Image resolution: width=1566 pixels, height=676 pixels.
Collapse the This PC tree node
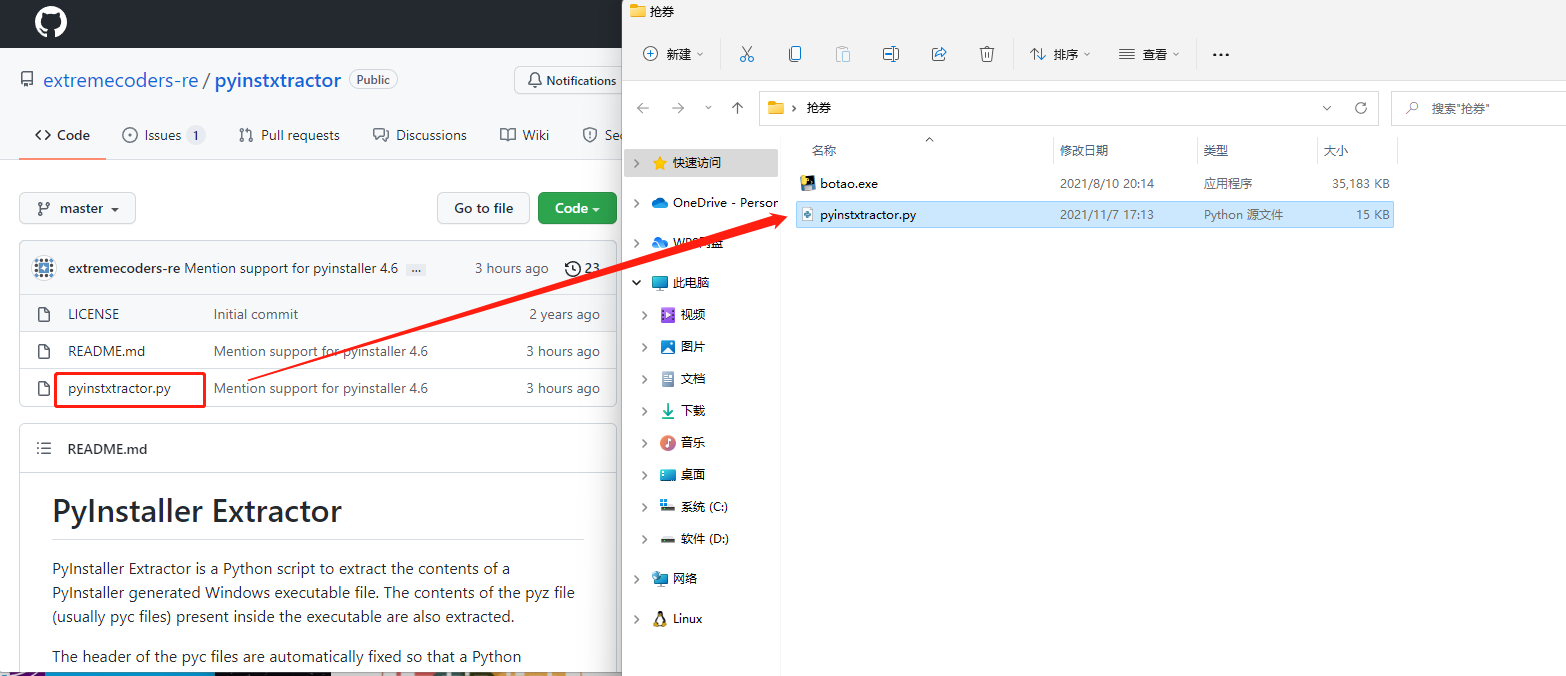coord(638,283)
